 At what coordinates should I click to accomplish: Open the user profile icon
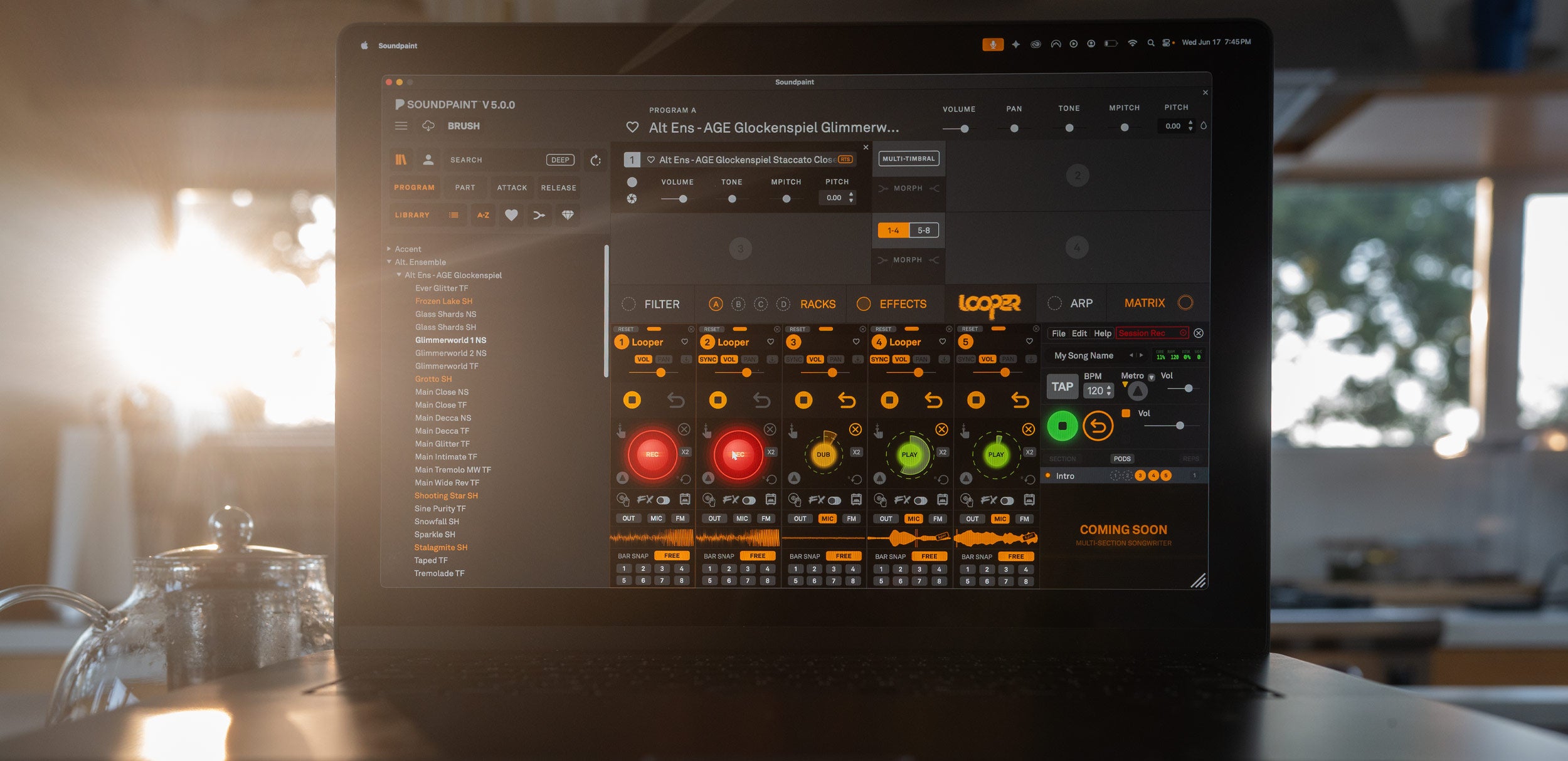(428, 160)
